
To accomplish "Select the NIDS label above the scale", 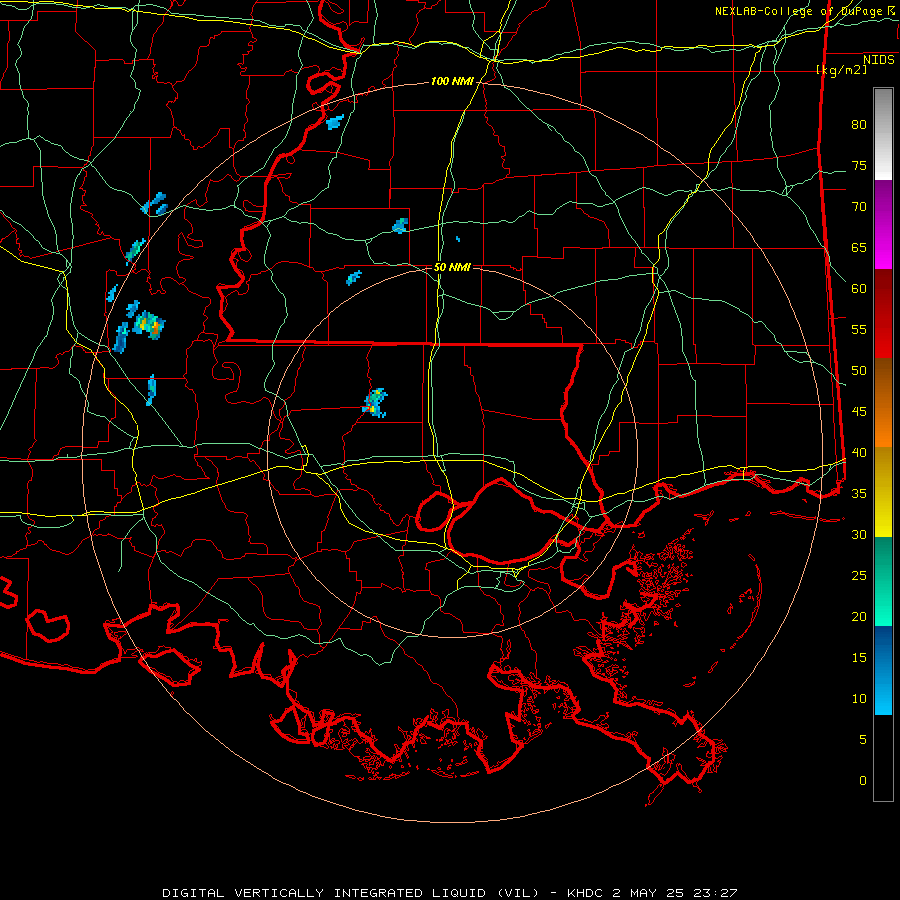I will (879, 60).
